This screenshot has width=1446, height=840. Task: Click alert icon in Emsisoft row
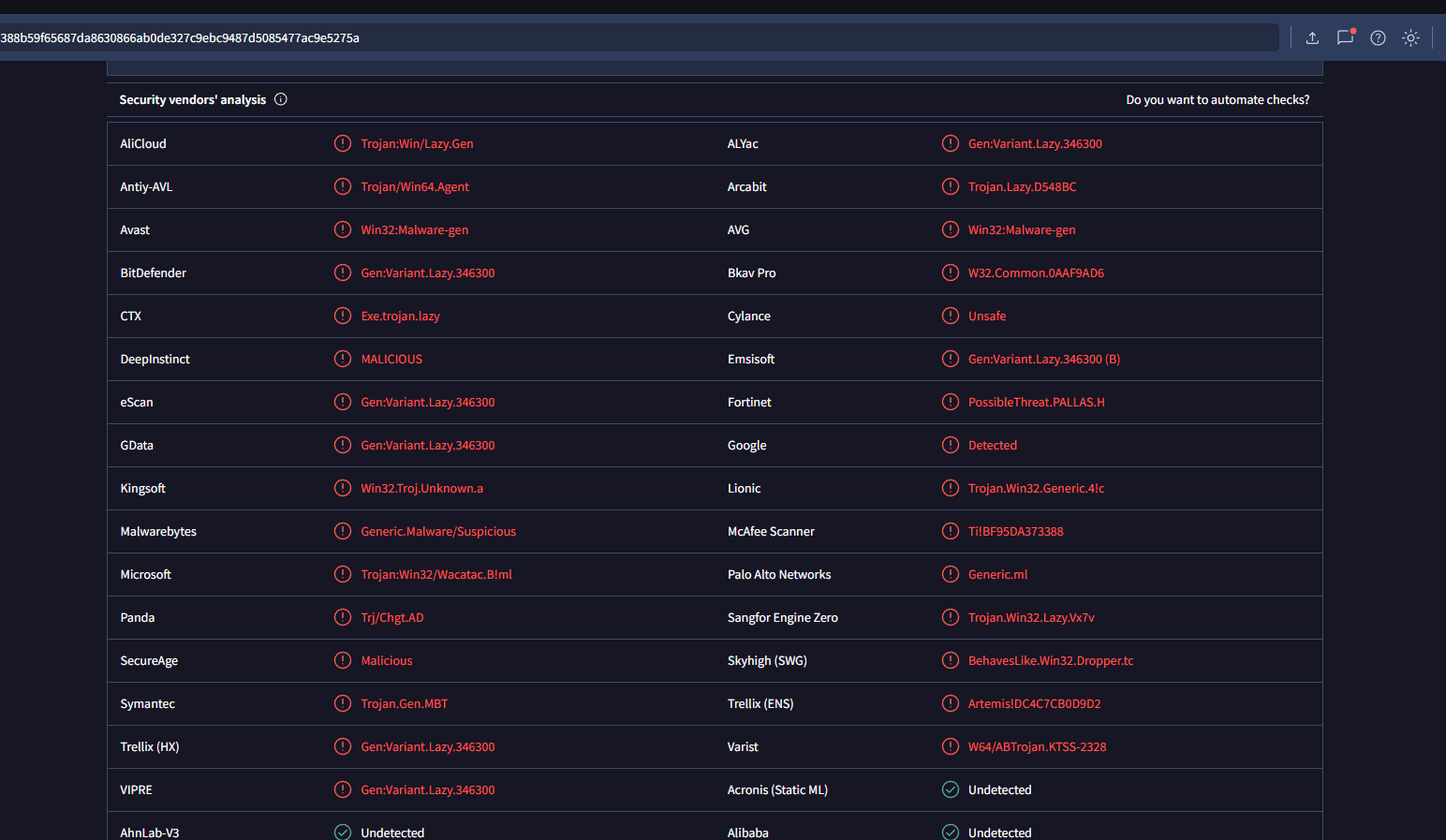[x=951, y=359]
